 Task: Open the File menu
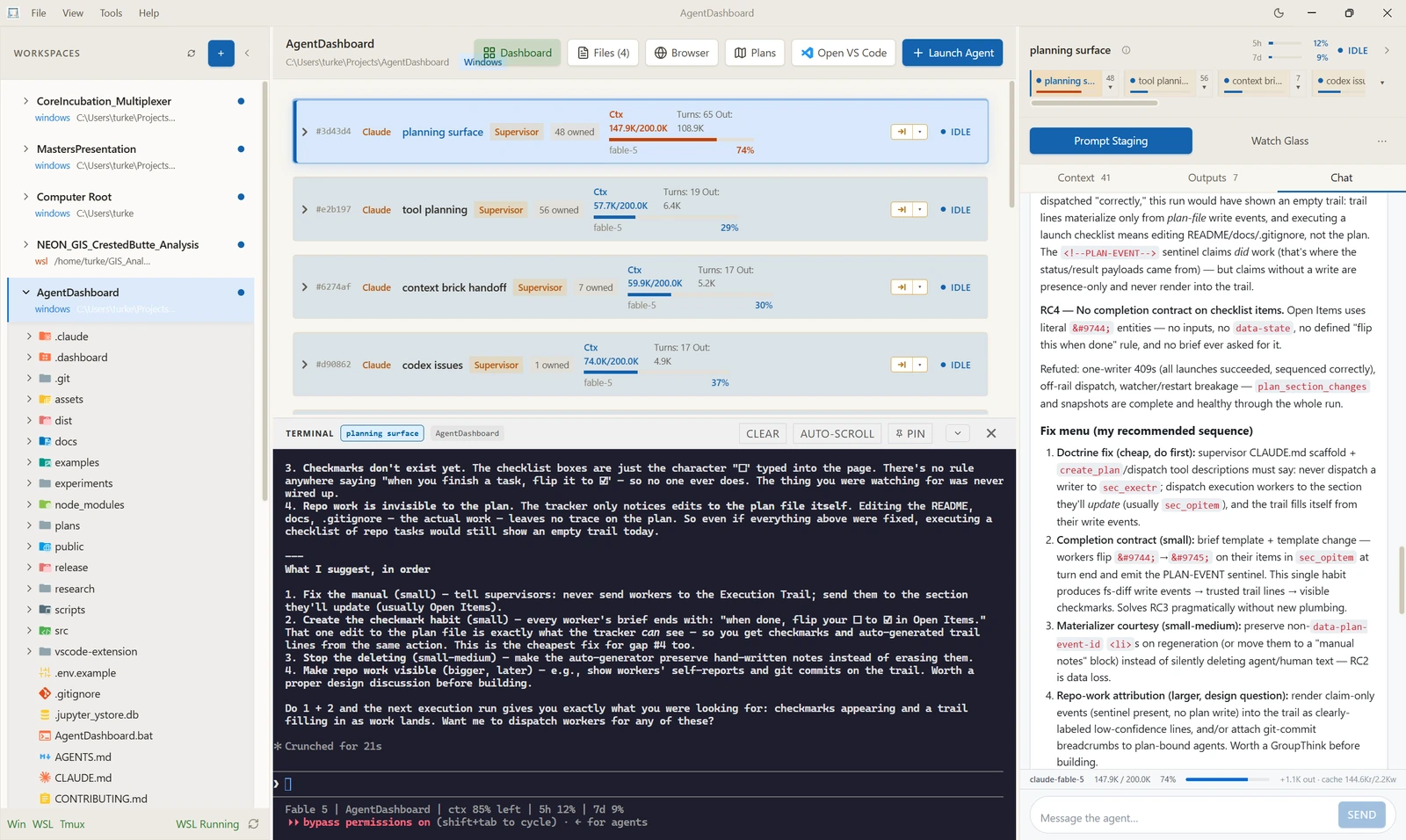click(39, 13)
